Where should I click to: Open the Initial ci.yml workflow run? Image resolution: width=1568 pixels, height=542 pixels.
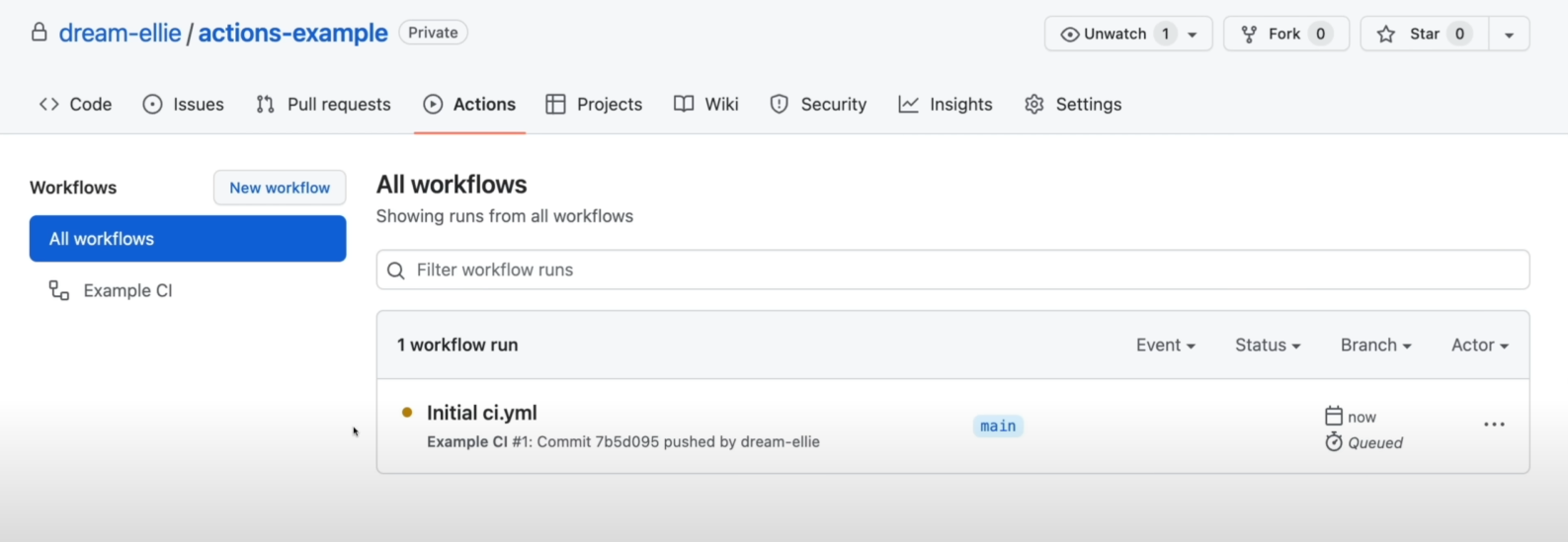coord(482,413)
